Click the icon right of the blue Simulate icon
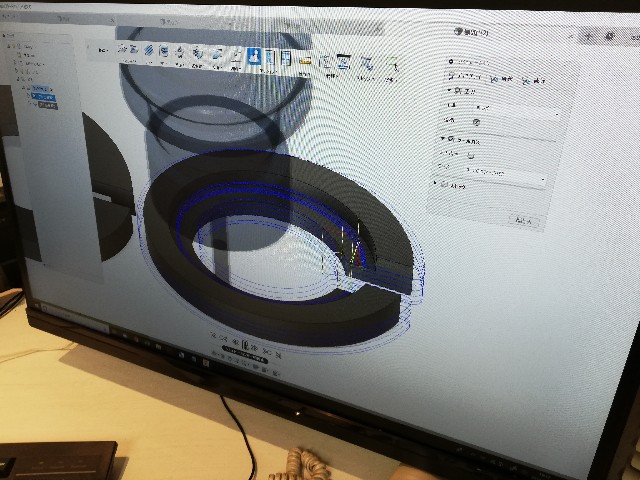Image resolution: width=640 pixels, height=480 pixels. 270,58
